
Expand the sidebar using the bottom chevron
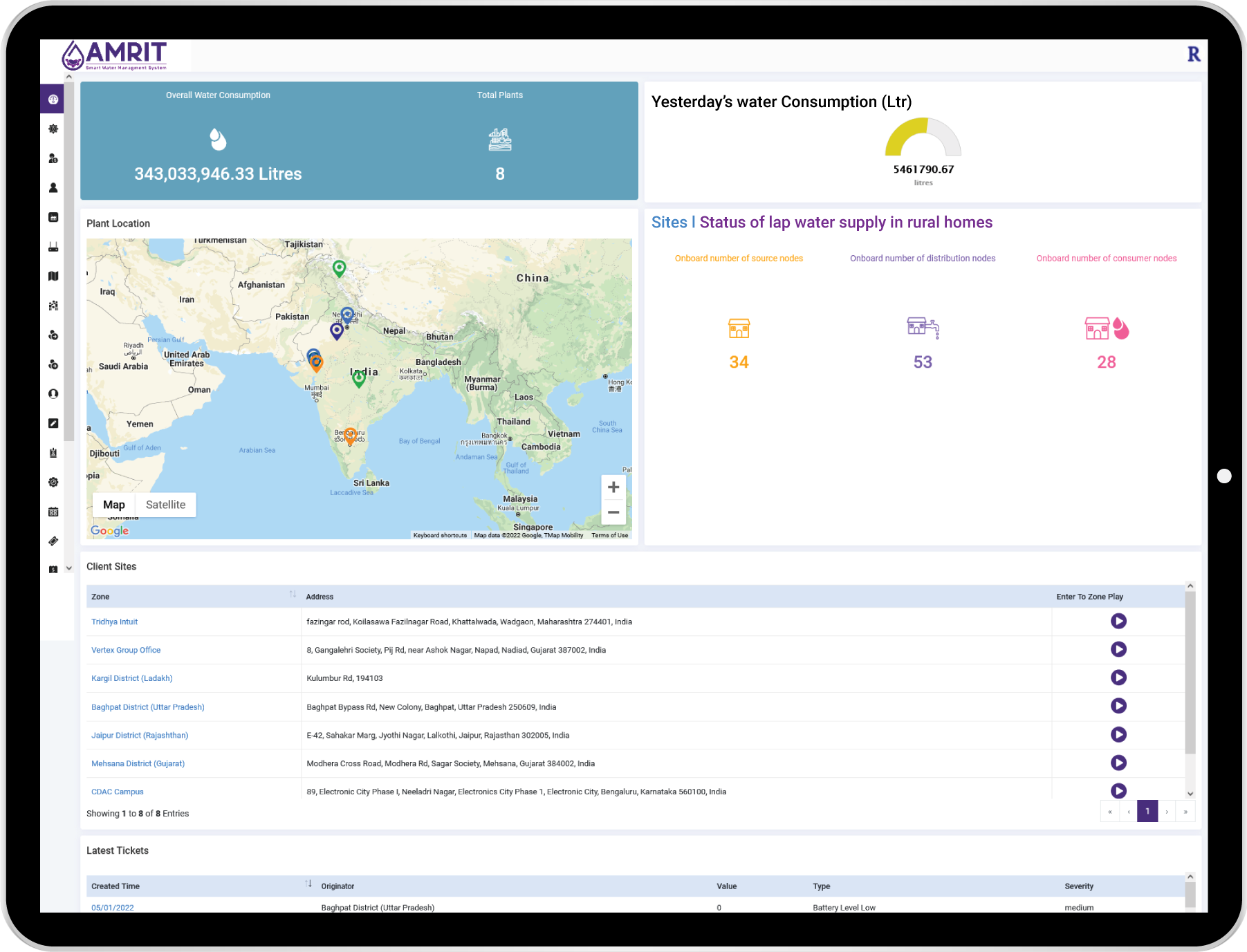tap(68, 567)
